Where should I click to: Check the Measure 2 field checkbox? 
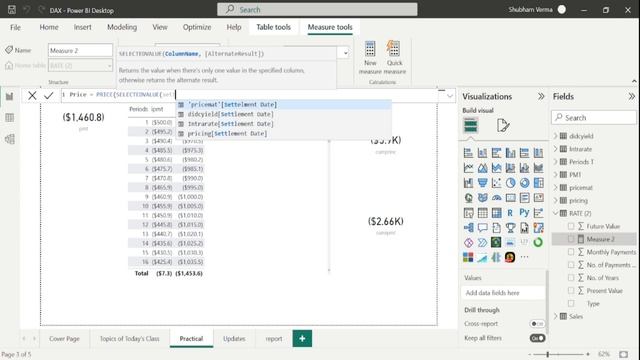click(571, 239)
